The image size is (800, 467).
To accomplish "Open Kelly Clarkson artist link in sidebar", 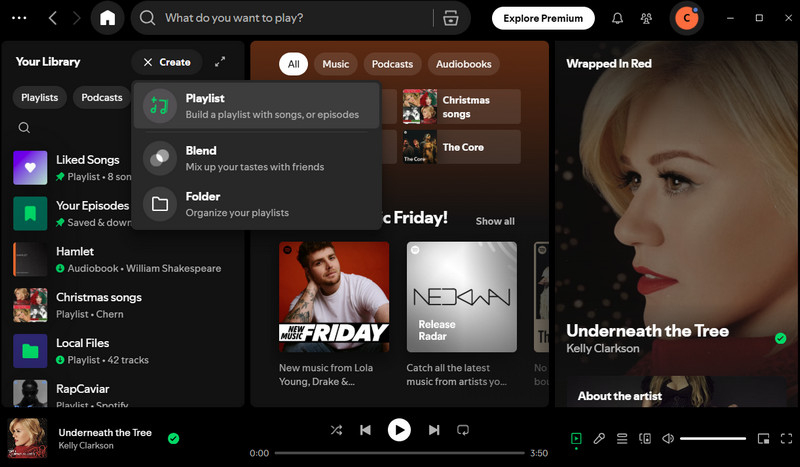I will pos(603,349).
